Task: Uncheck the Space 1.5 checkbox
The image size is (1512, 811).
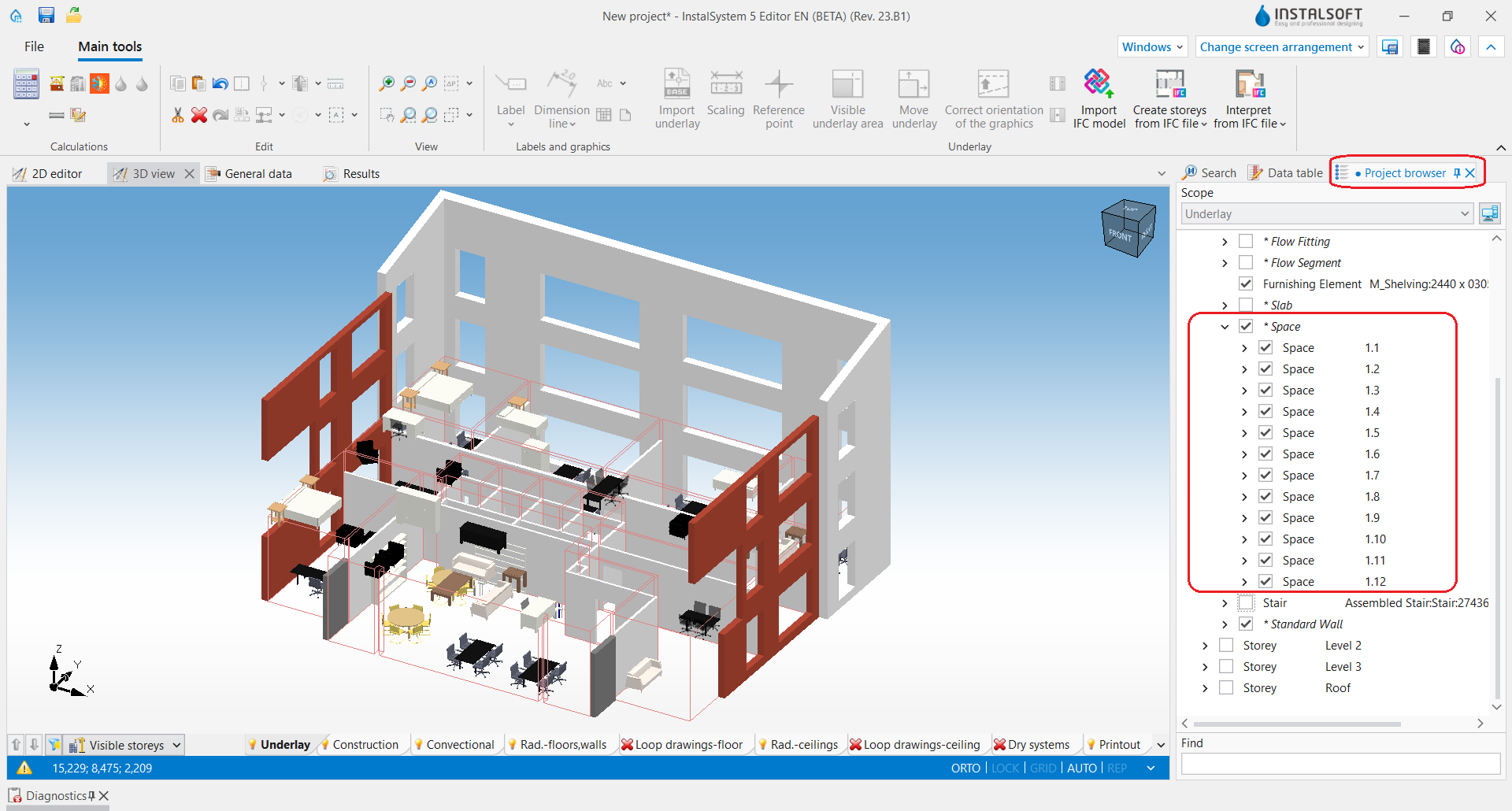Action: (1266, 432)
